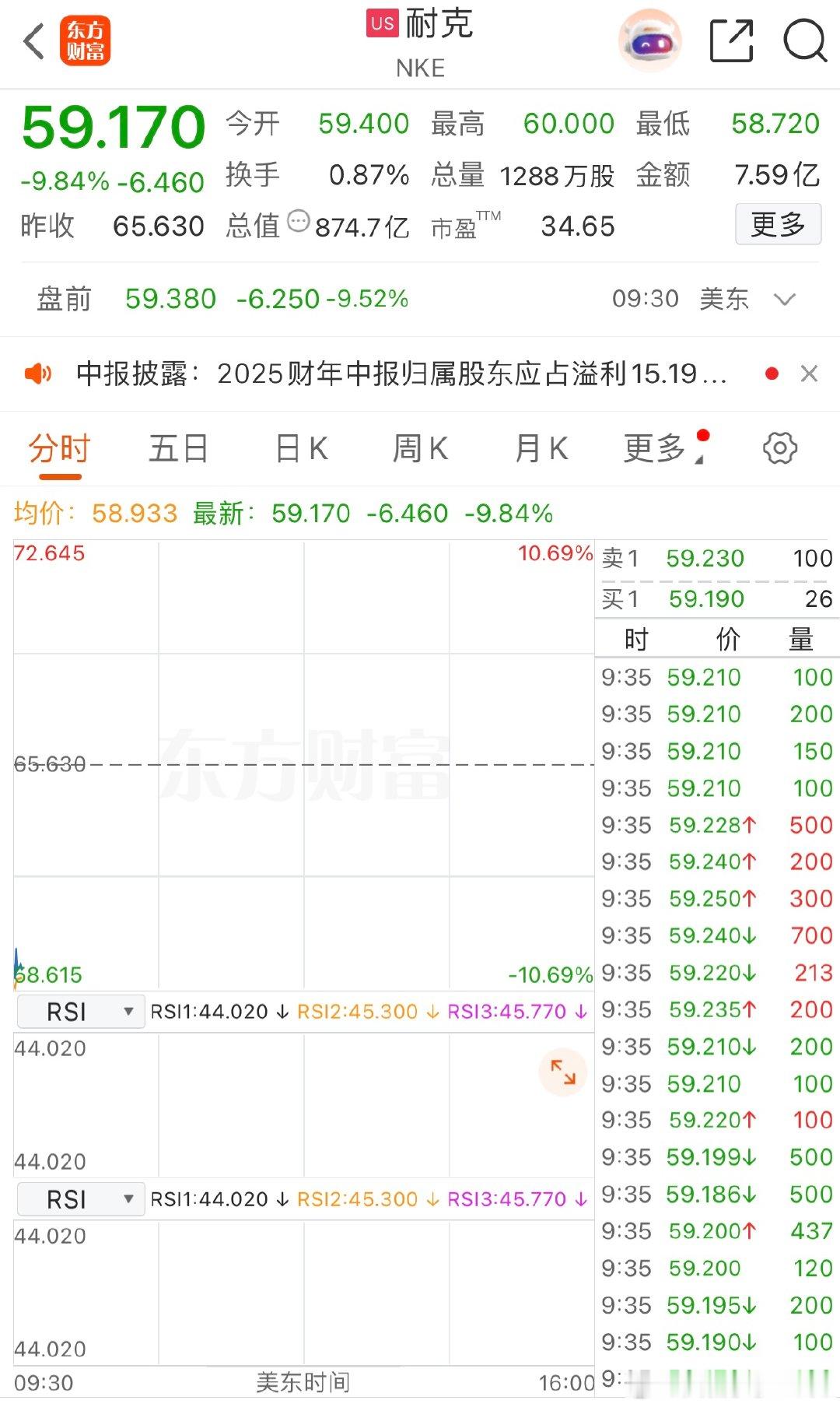Tap the 均价 58.933 label

coord(96,514)
